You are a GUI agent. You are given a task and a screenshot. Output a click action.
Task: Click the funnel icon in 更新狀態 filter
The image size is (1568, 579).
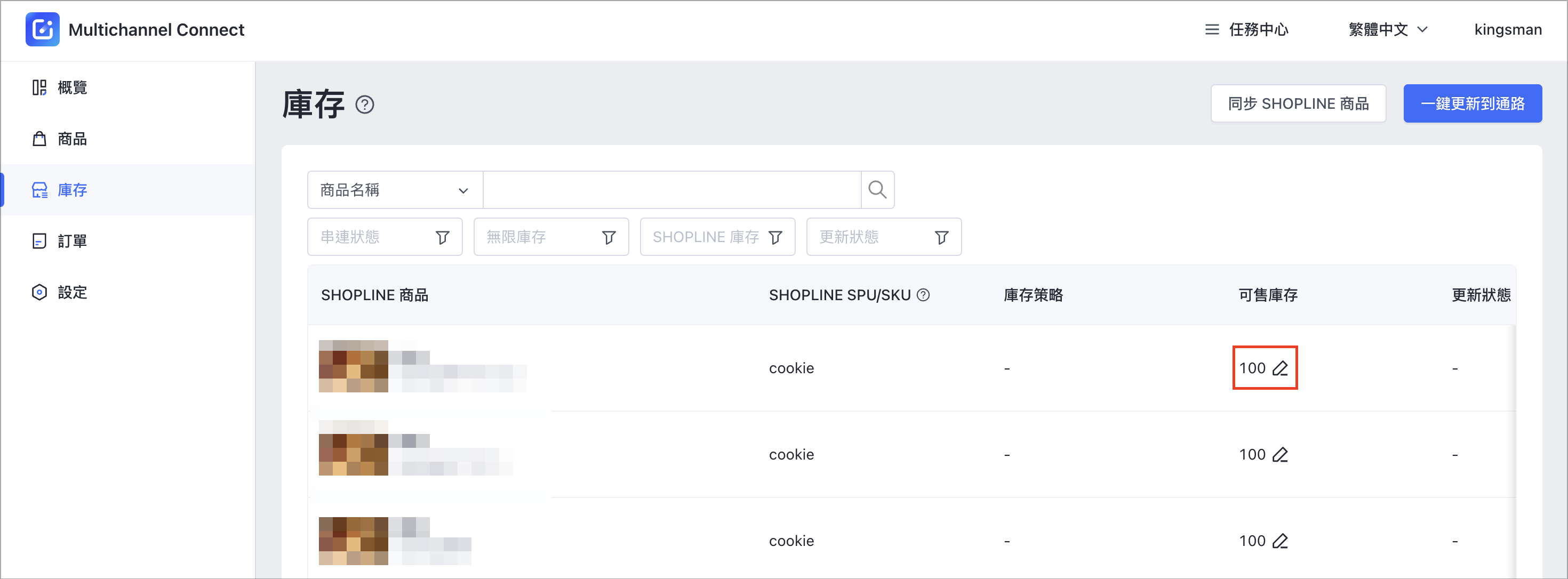point(941,237)
